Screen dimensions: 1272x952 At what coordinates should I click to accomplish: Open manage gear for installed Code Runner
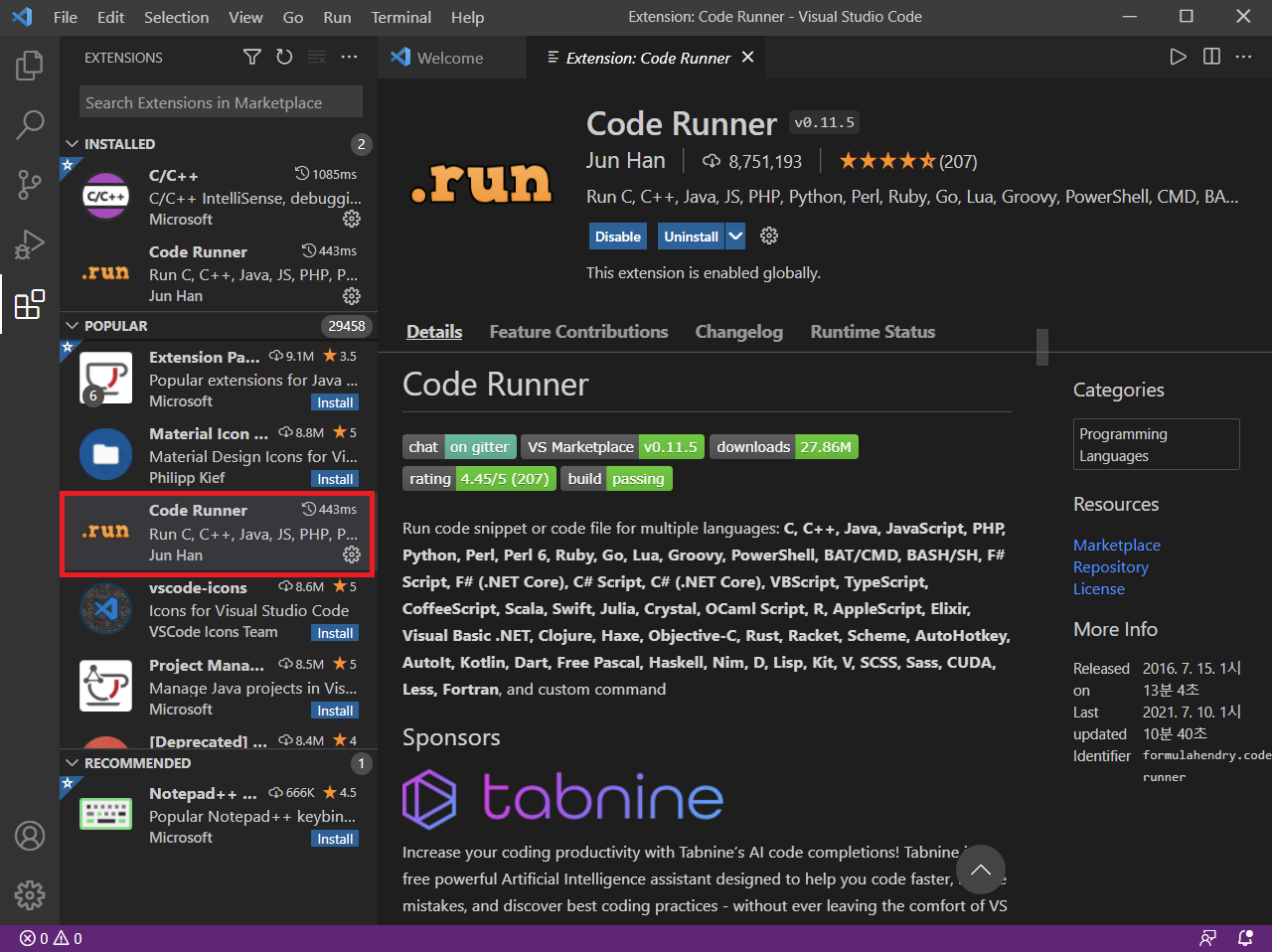pos(352,296)
